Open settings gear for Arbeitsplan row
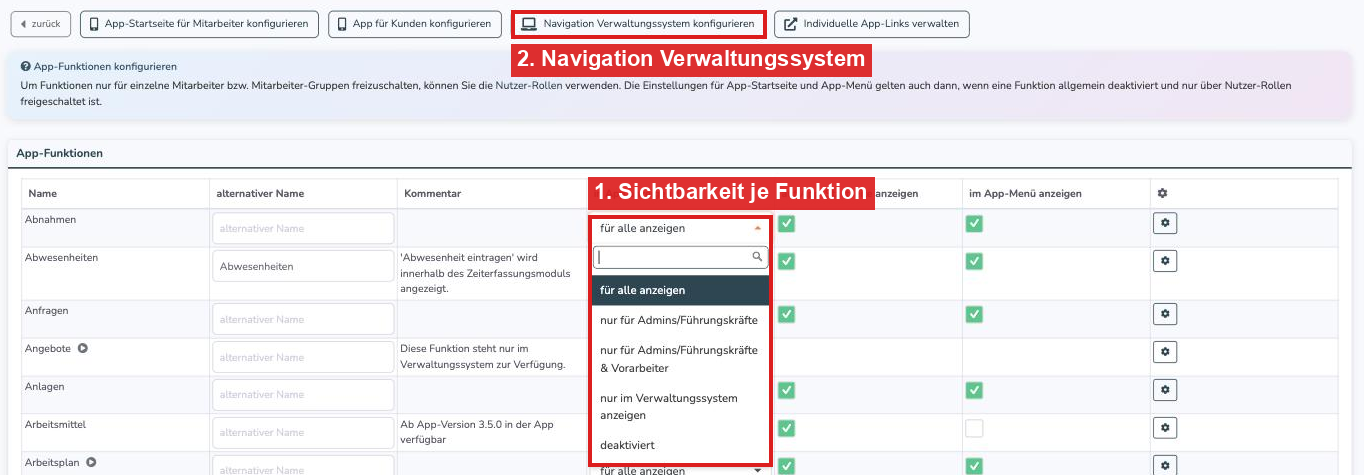 click(1164, 465)
